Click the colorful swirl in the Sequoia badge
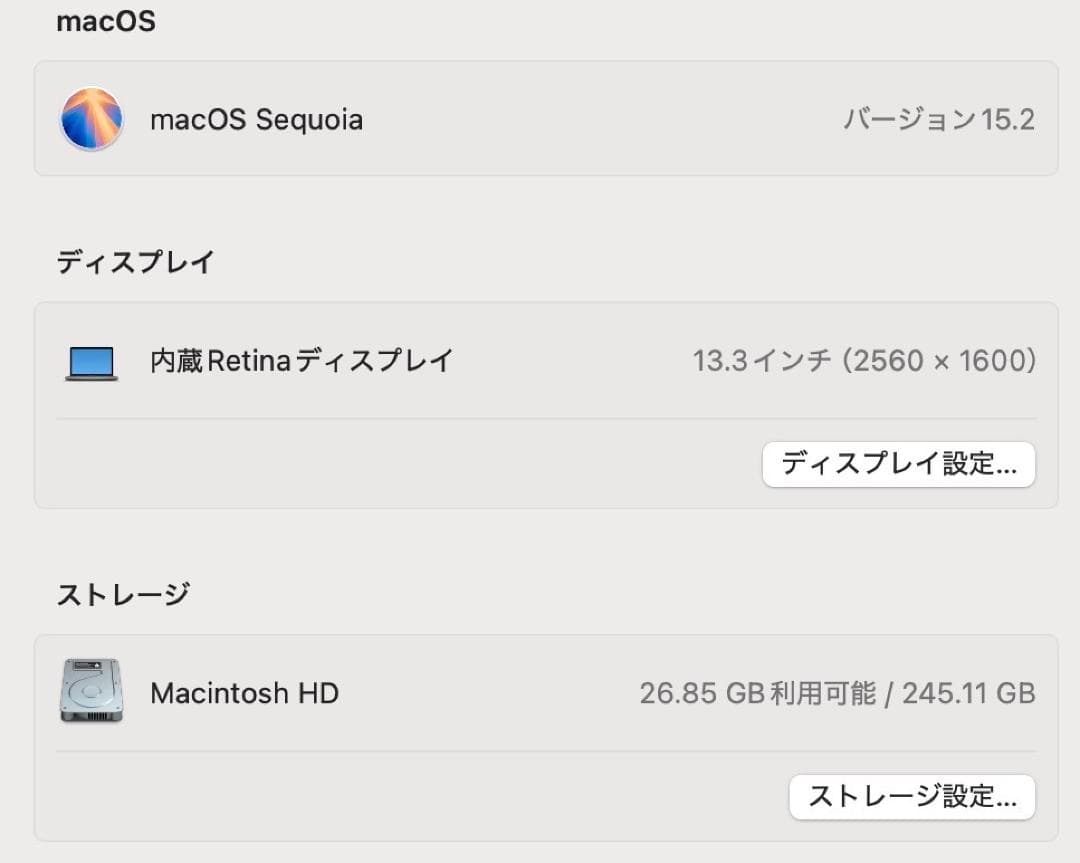Viewport: 1080px width, 863px height. pos(91,118)
